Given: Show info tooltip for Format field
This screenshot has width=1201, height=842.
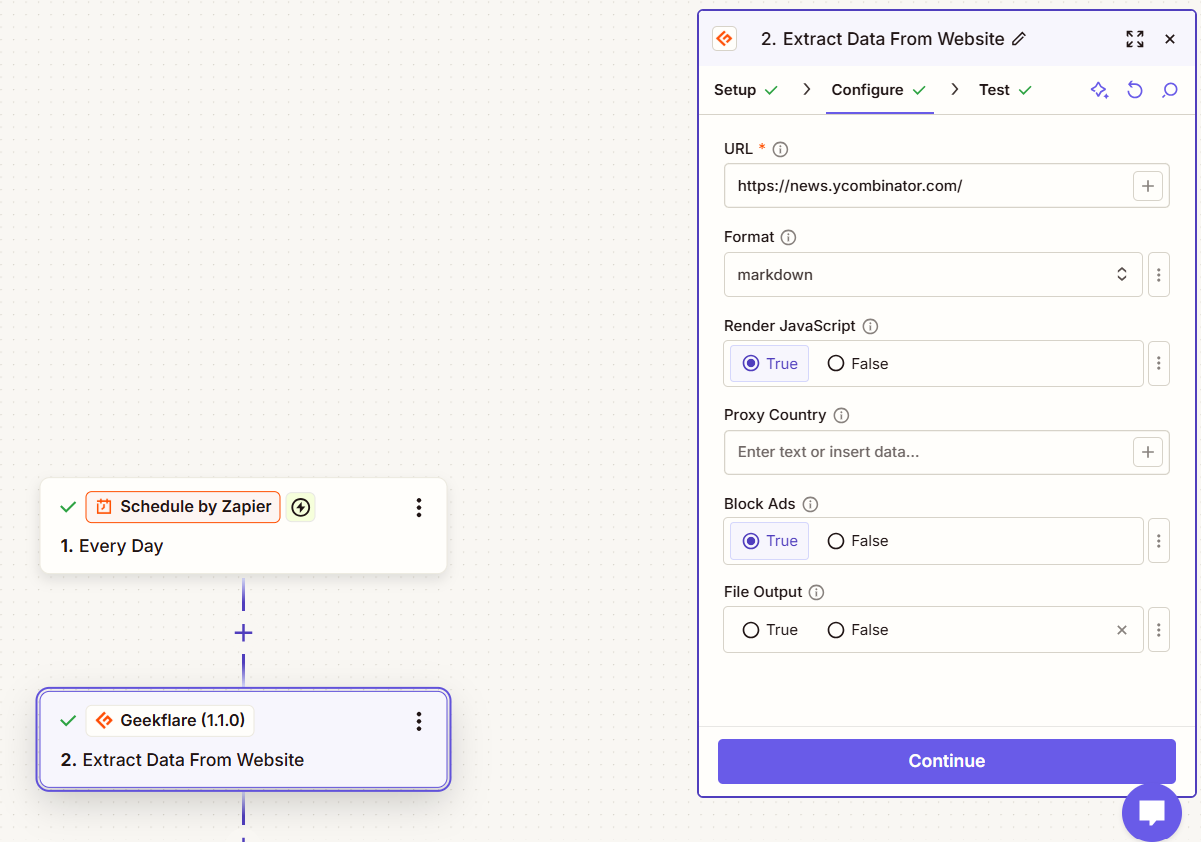Looking at the screenshot, I should 788,237.
